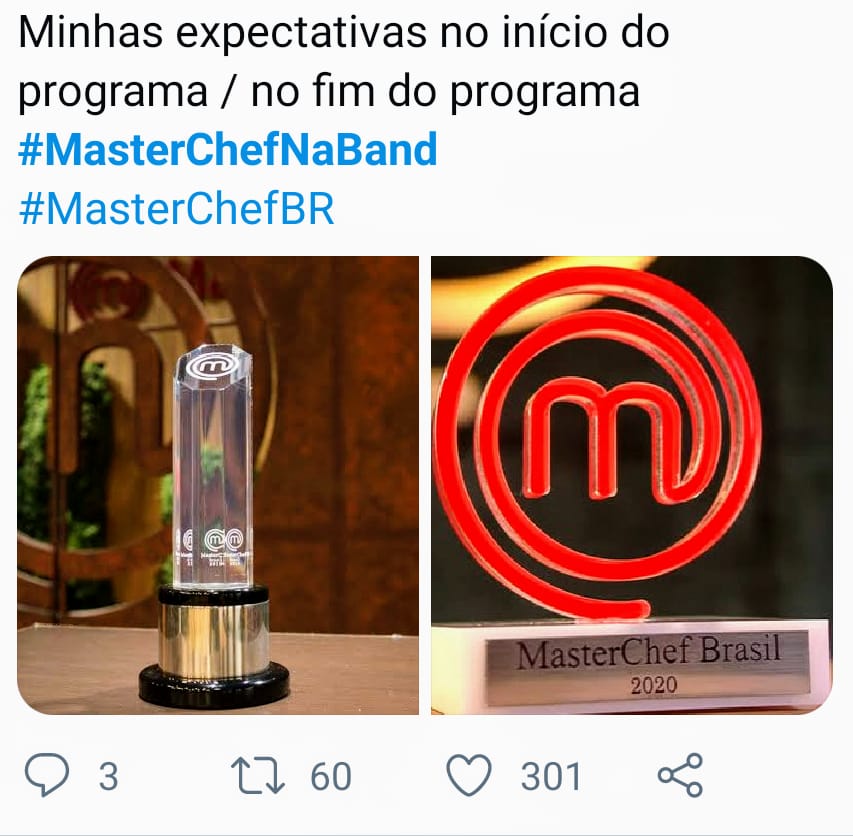Click the reply count 3
The height and width of the screenshot is (836, 853).
pos(108,776)
